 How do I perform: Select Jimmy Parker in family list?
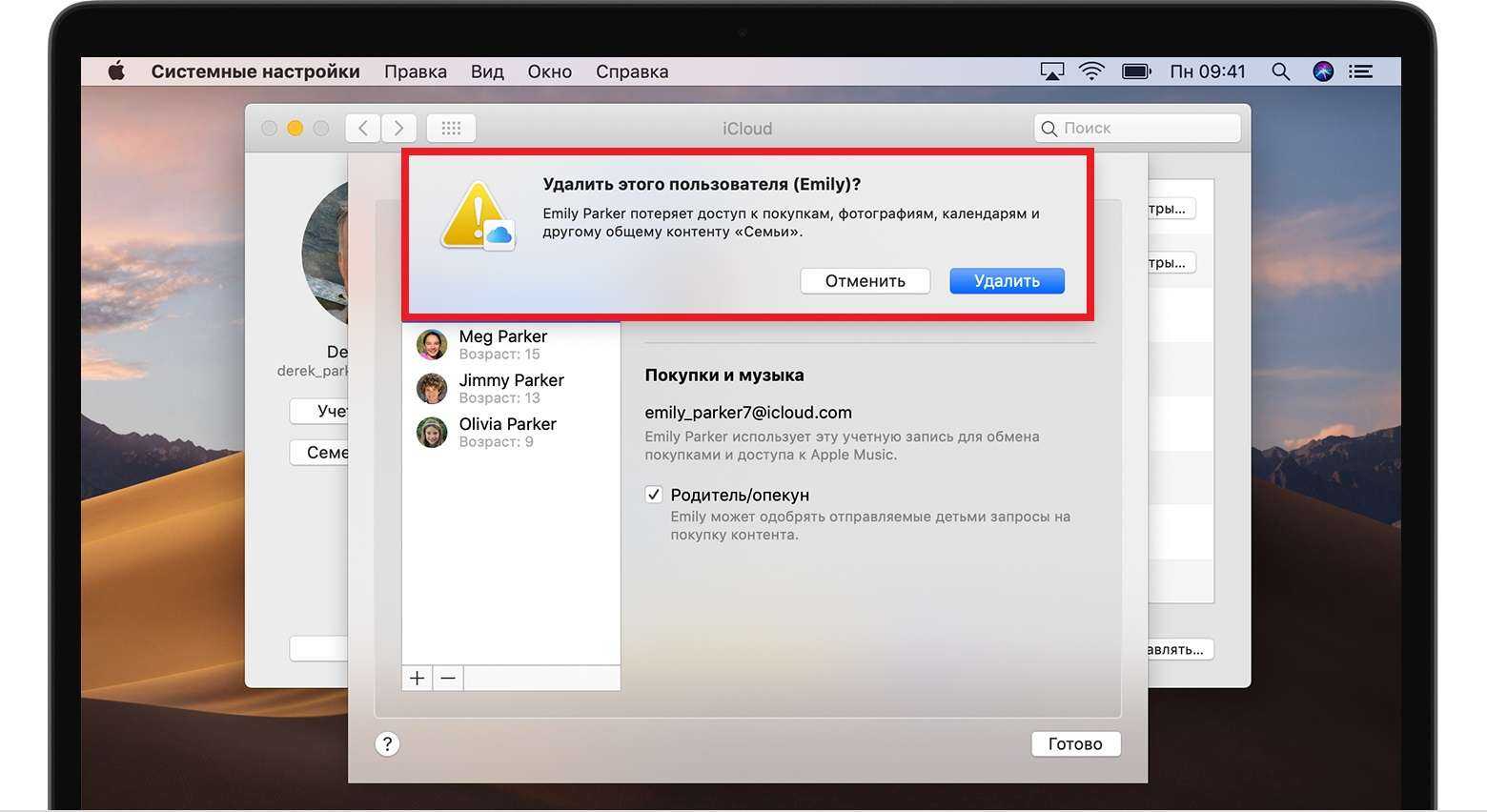click(510, 388)
